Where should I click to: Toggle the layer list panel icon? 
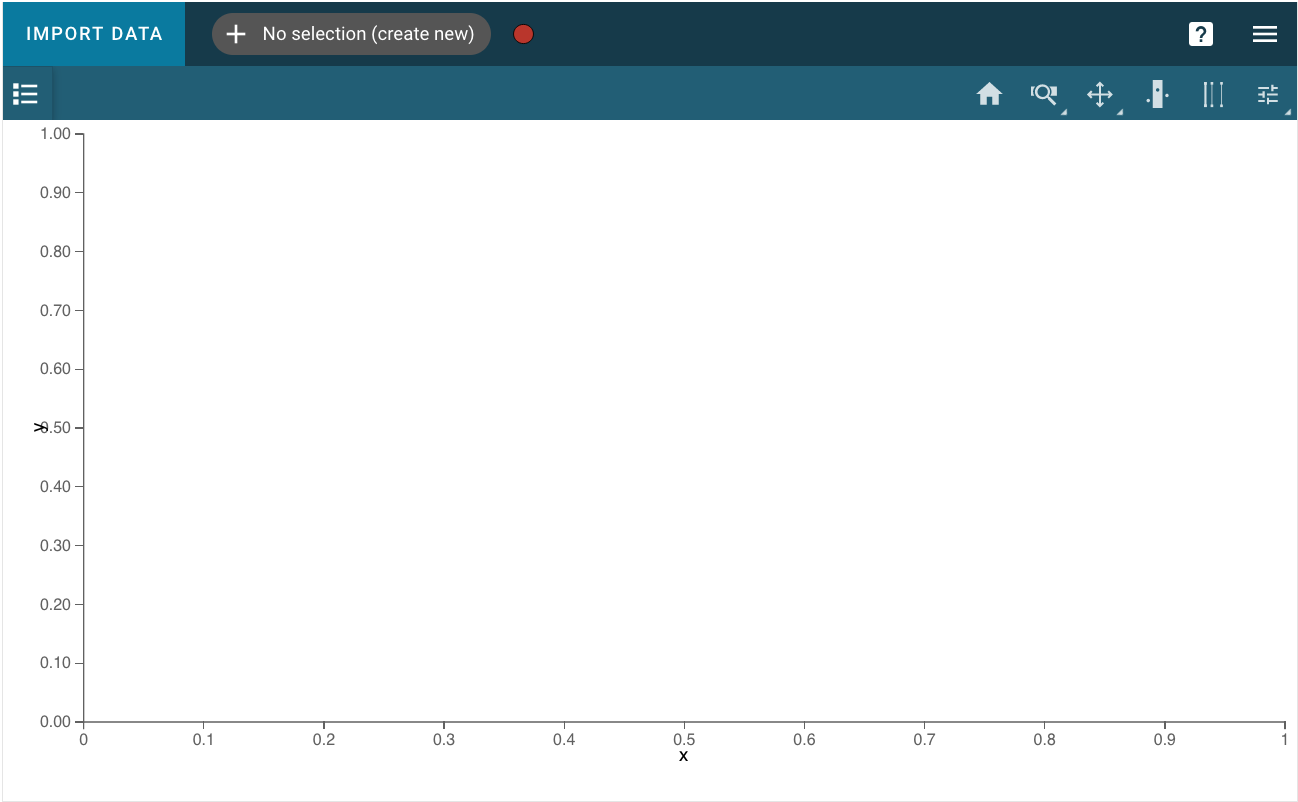(x=25, y=94)
